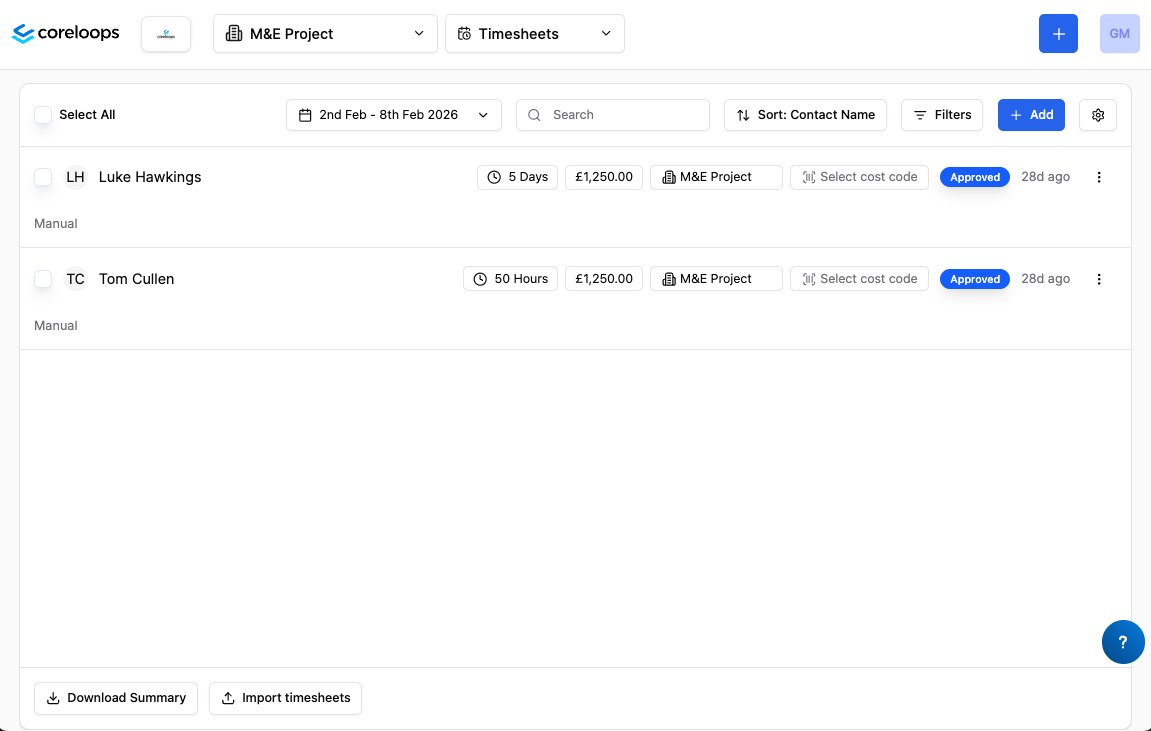Open the settings gear icon
Image resolution: width=1151 pixels, height=731 pixels.
(x=1098, y=115)
